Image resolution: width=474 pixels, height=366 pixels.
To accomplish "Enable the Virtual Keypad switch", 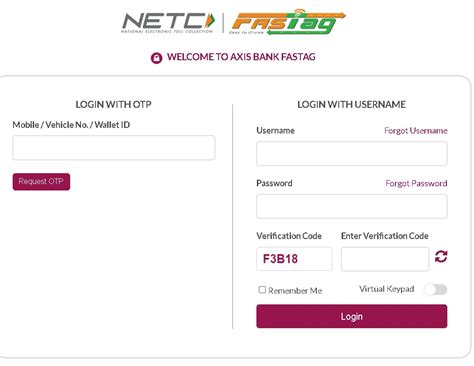I will tap(436, 289).
